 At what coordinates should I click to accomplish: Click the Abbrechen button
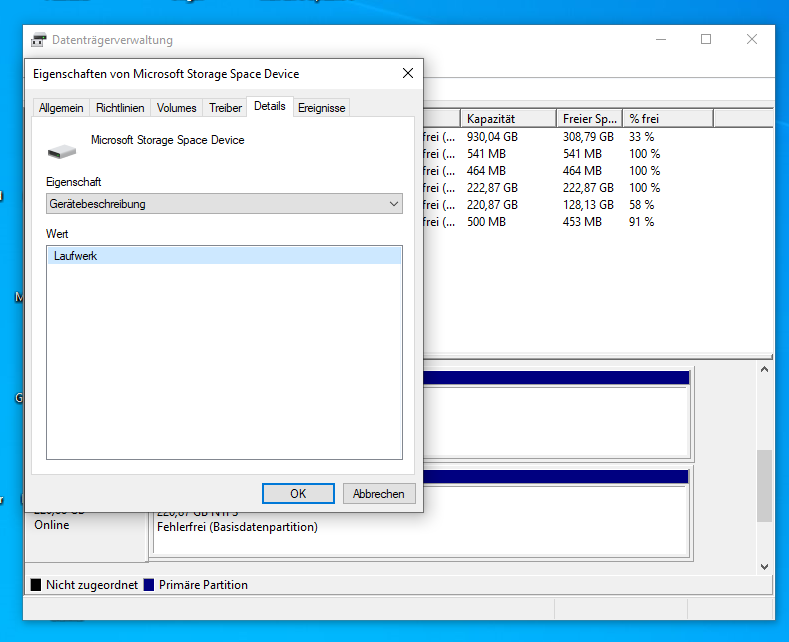click(379, 494)
